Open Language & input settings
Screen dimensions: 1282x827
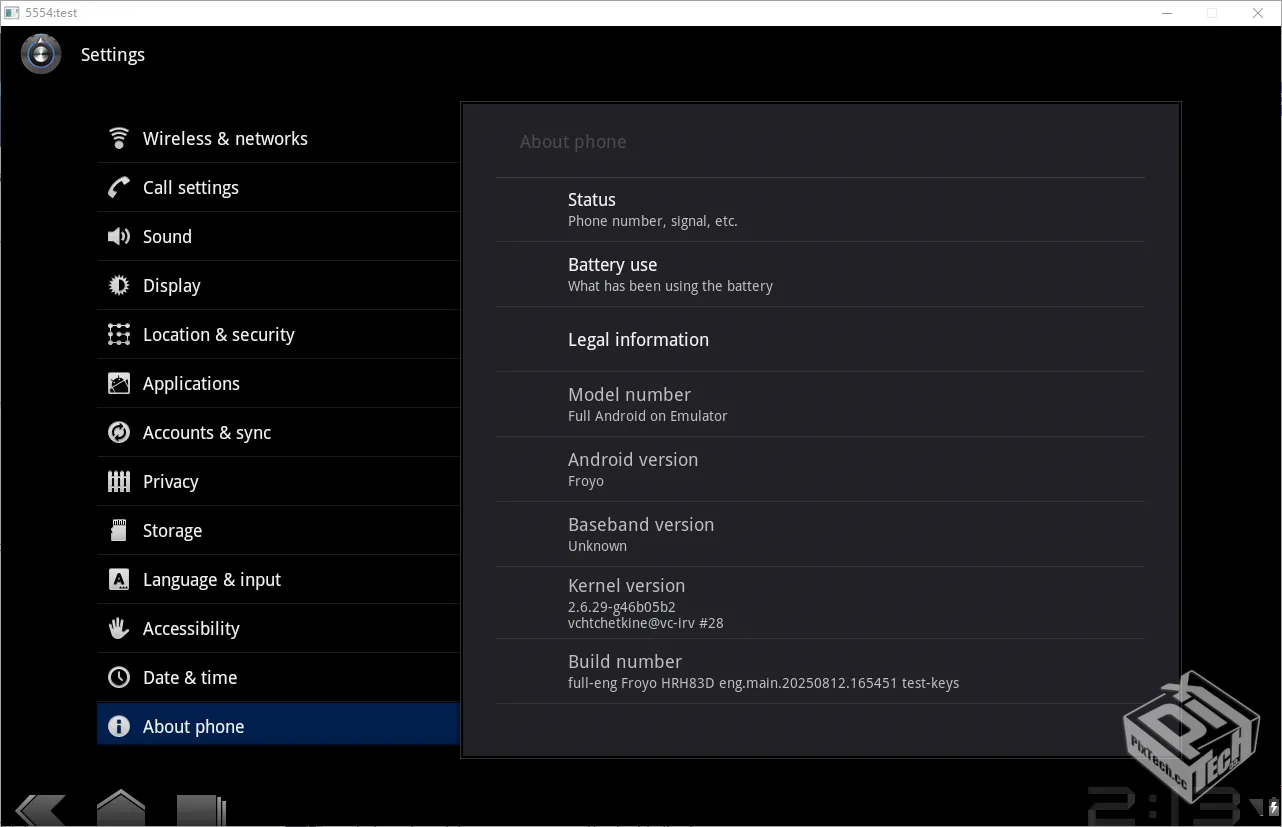click(x=211, y=579)
